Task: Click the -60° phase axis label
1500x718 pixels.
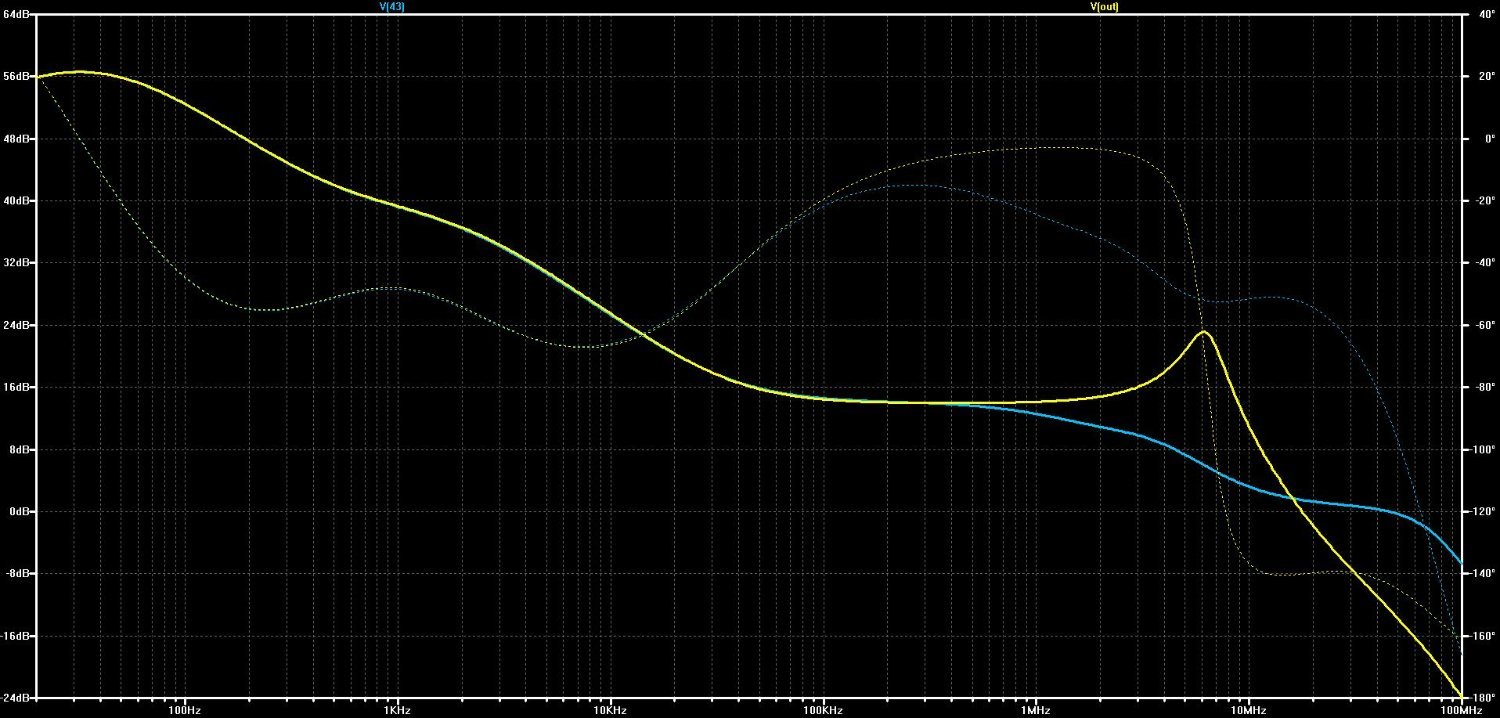Action: pyautogui.click(x=1482, y=325)
